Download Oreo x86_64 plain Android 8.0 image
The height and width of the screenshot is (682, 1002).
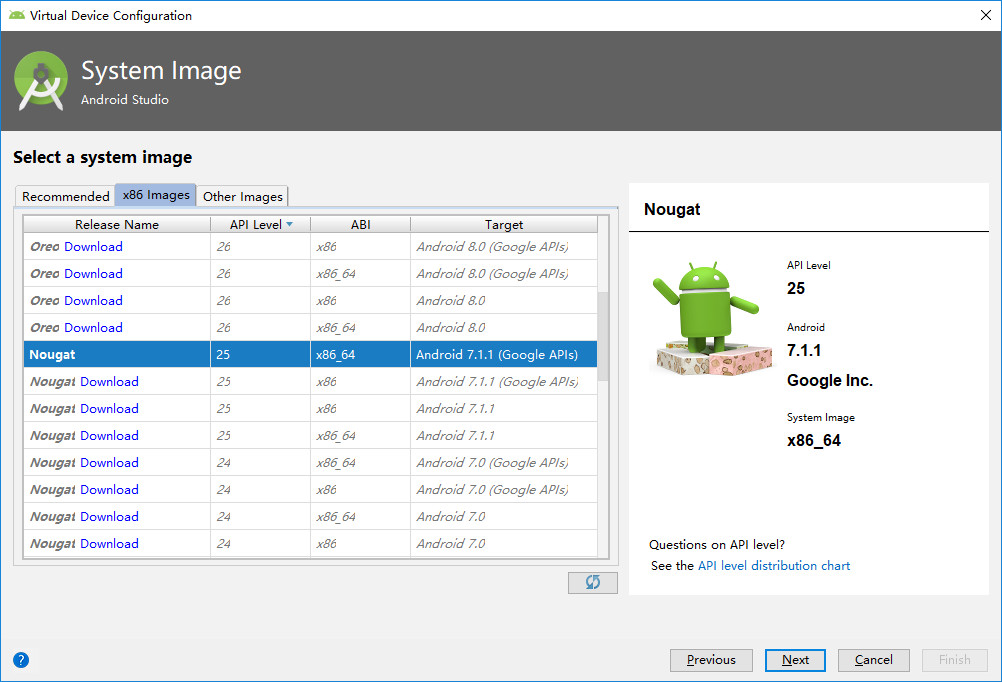click(x=93, y=327)
